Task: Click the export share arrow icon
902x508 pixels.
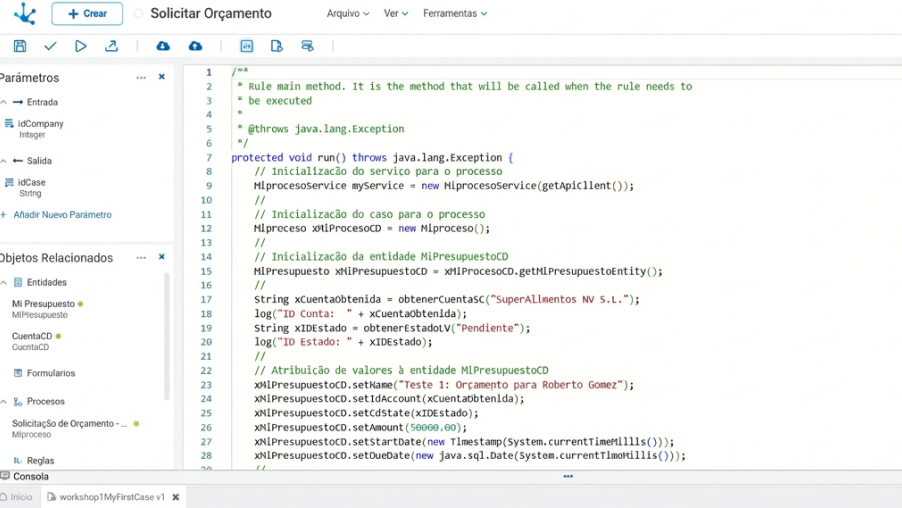Action: [x=111, y=46]
